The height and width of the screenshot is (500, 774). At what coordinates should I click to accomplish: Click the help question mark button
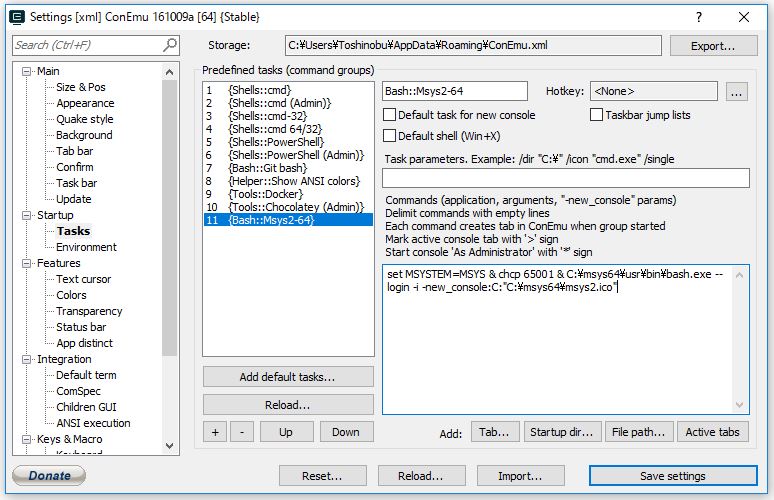tap(698, 17)
